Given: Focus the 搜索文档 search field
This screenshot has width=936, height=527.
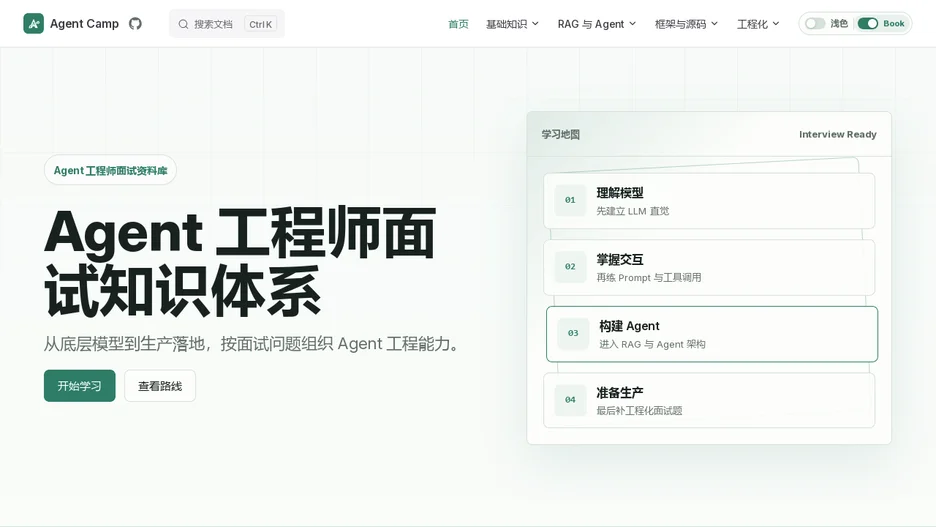Looking at the screenshot, I should pyautogui.click(x=227, y=24).
